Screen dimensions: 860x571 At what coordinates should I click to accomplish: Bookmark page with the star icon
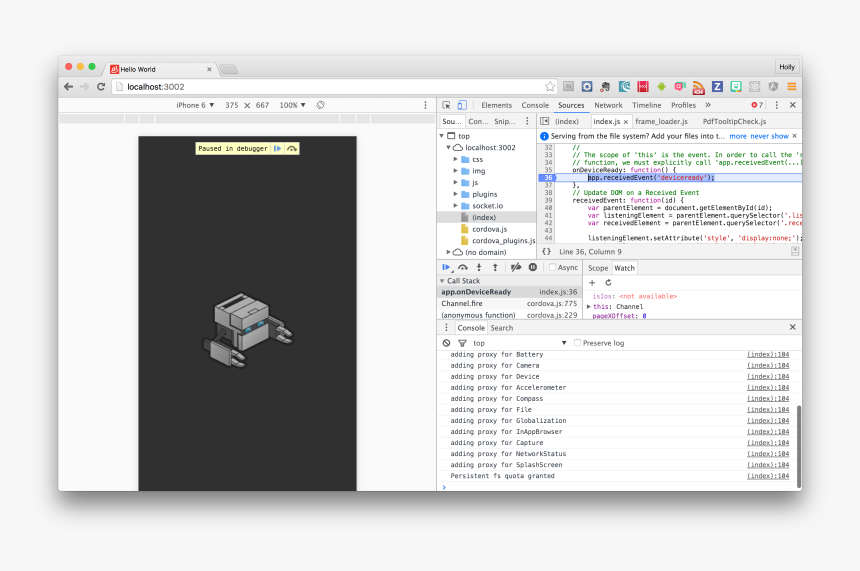pyautogui.click(x=550, y=87)
